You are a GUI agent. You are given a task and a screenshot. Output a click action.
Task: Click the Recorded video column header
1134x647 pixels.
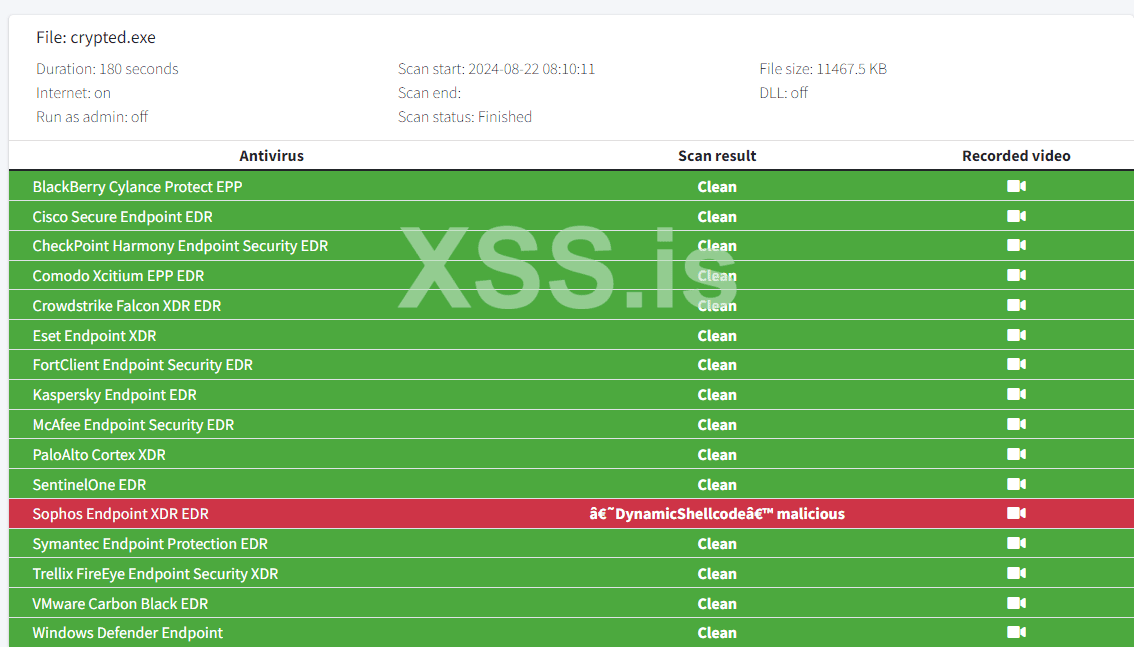(x=1016, y=155)
